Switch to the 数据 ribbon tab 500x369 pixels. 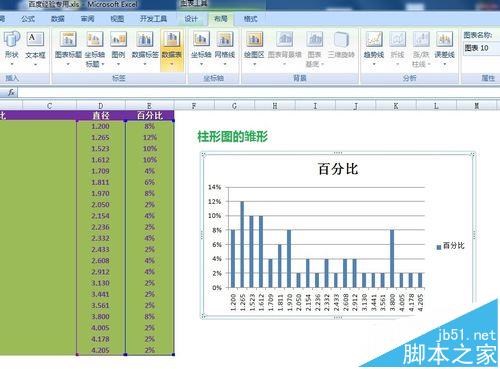(57, 19)
